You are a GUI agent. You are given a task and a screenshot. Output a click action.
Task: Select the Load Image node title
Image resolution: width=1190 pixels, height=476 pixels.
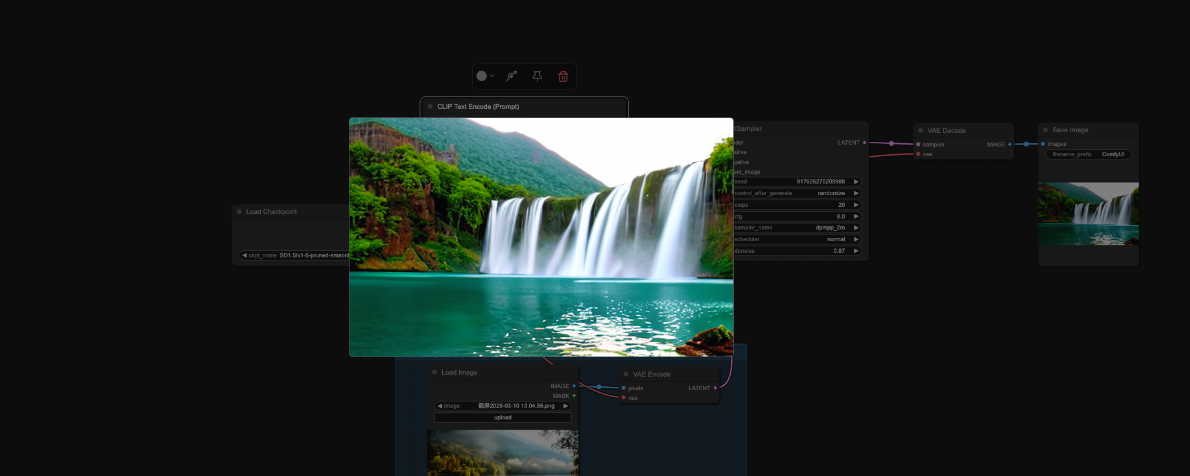459,373
